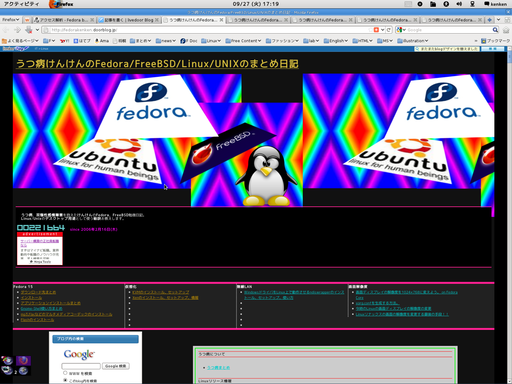Reload the page with the refresh icon

[x=389, y=30]
